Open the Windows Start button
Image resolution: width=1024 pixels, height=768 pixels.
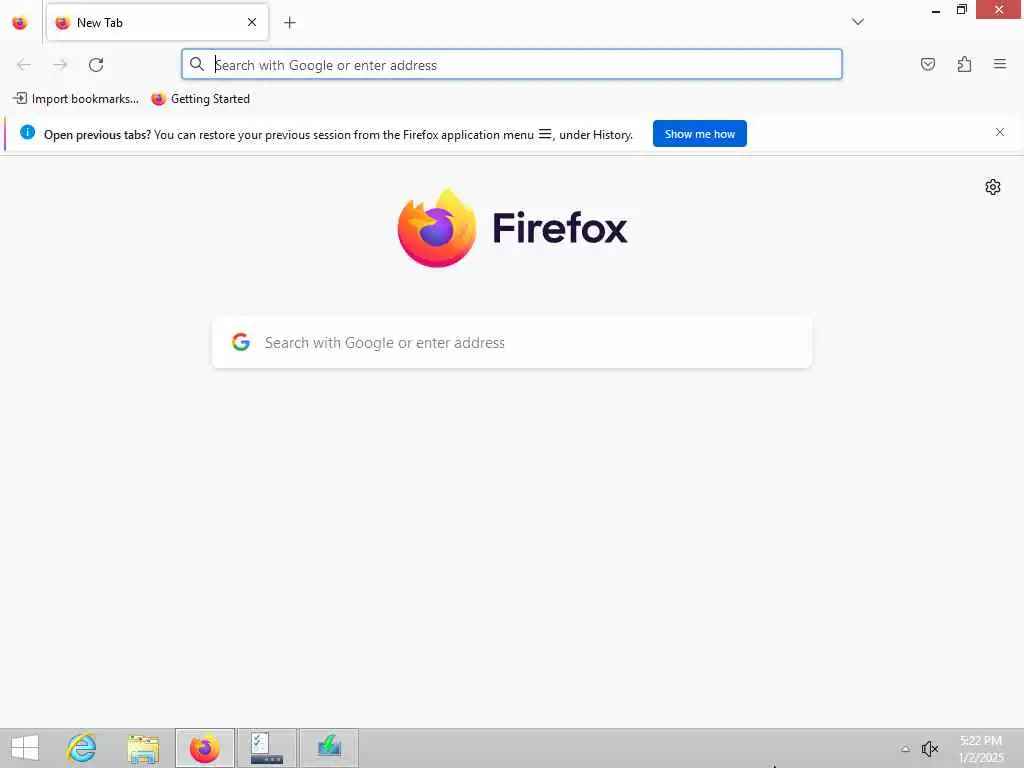pos(25,748)
